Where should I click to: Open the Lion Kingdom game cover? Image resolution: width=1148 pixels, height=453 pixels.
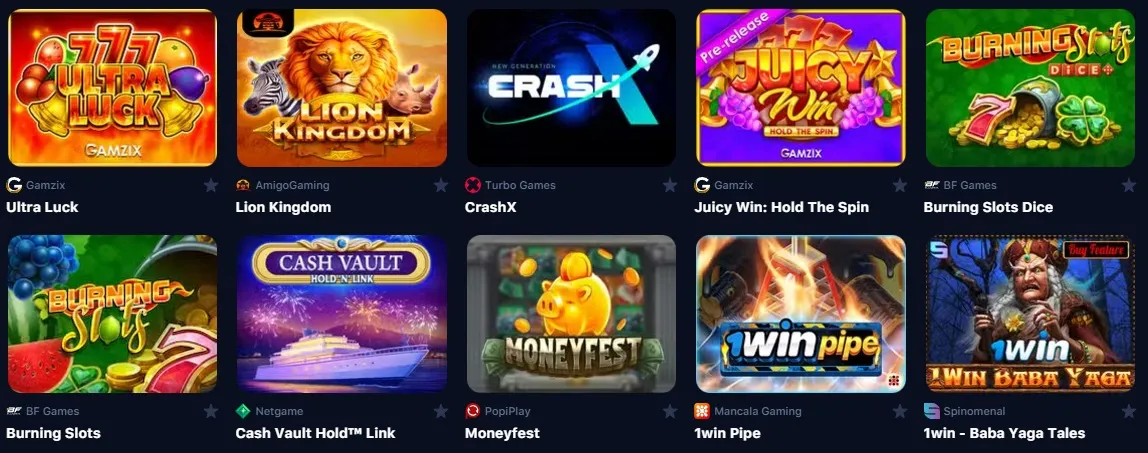point(342,88)
